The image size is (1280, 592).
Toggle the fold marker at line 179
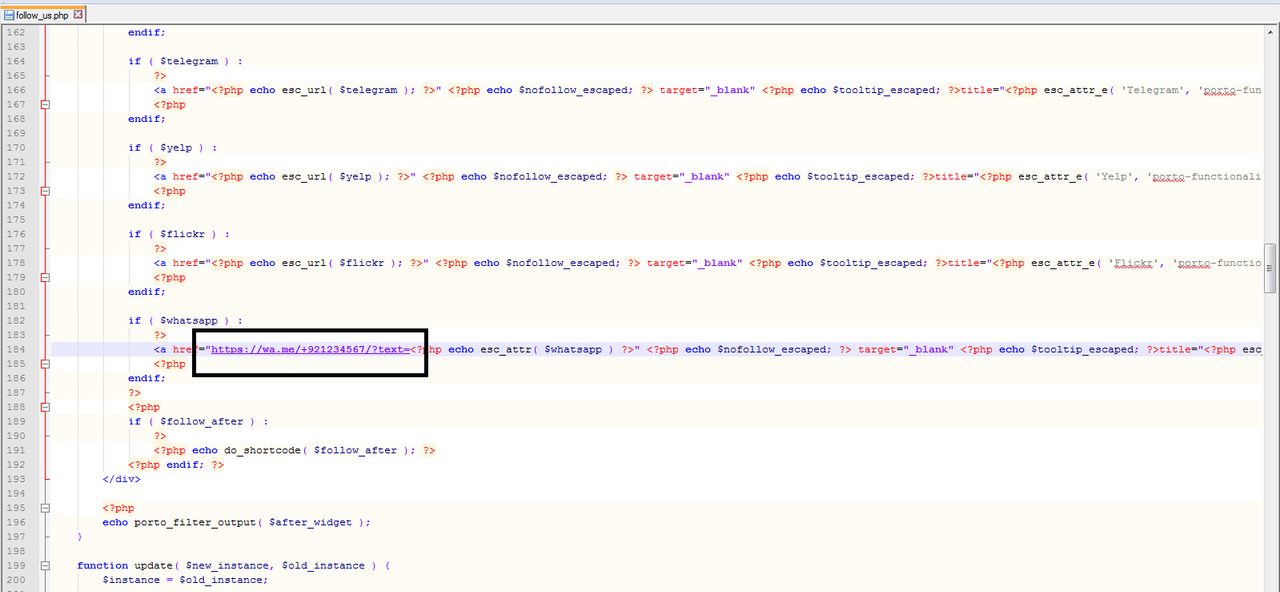click(44, 278)
